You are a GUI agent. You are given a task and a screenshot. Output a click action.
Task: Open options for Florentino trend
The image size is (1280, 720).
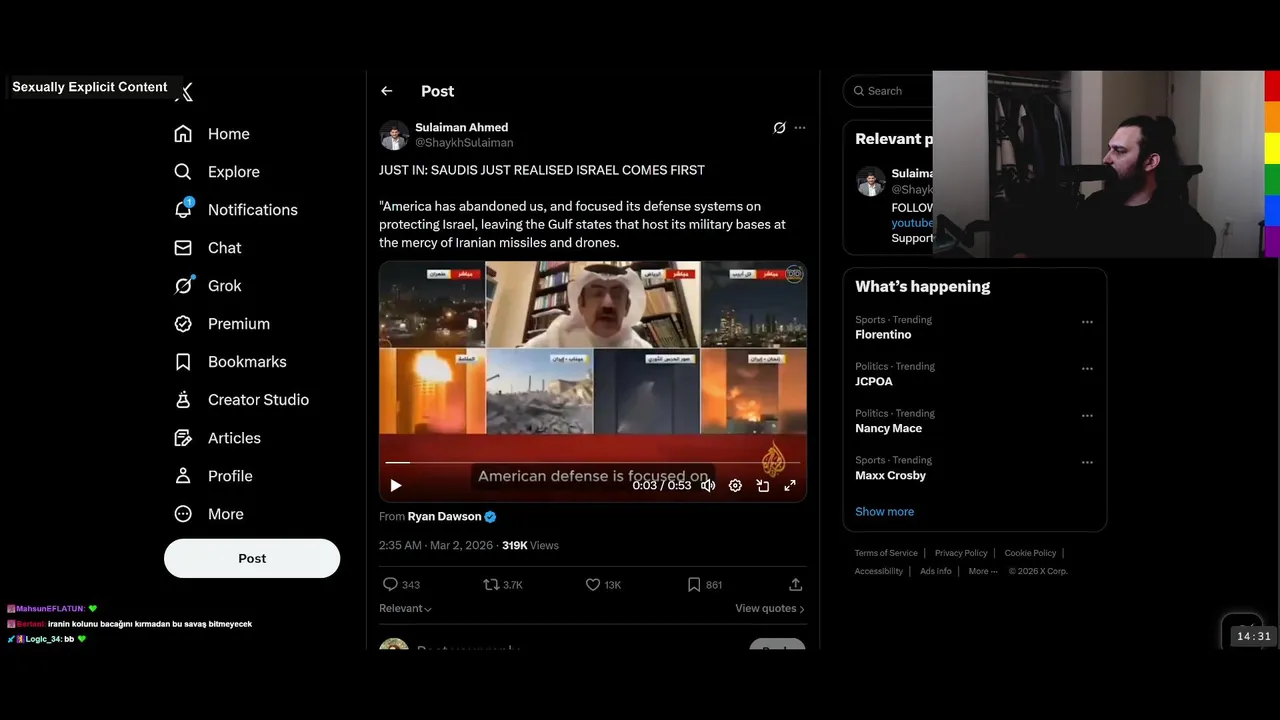point(1087,322)
